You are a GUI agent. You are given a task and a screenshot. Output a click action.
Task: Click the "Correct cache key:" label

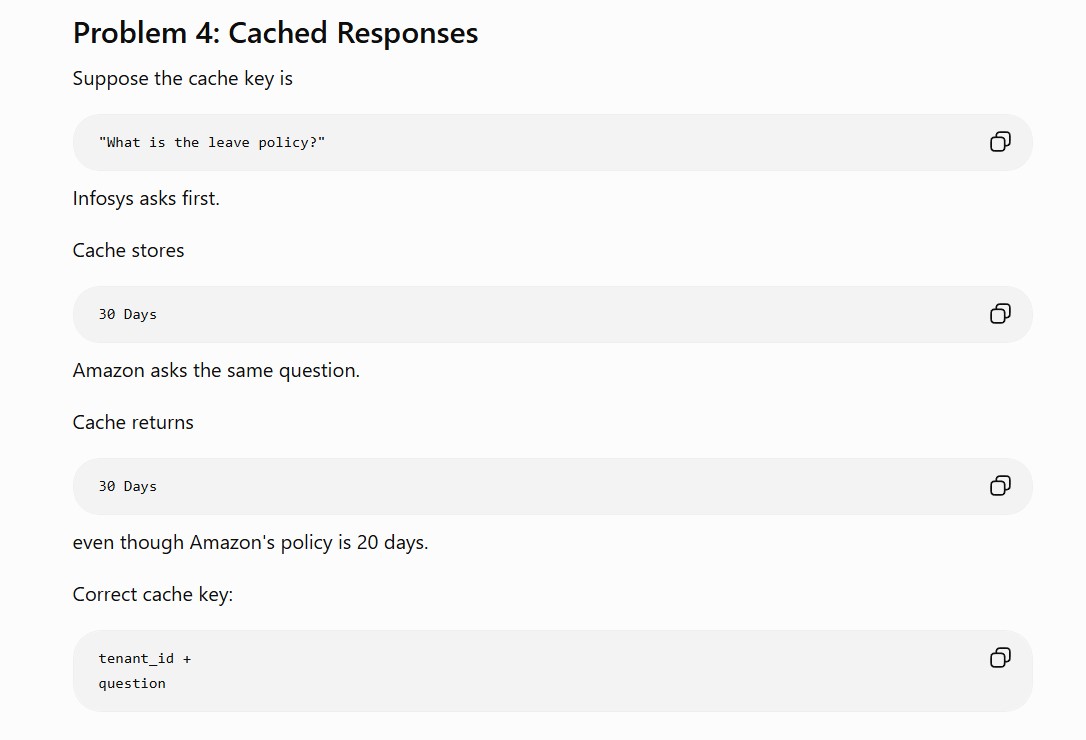click(153, 594)
